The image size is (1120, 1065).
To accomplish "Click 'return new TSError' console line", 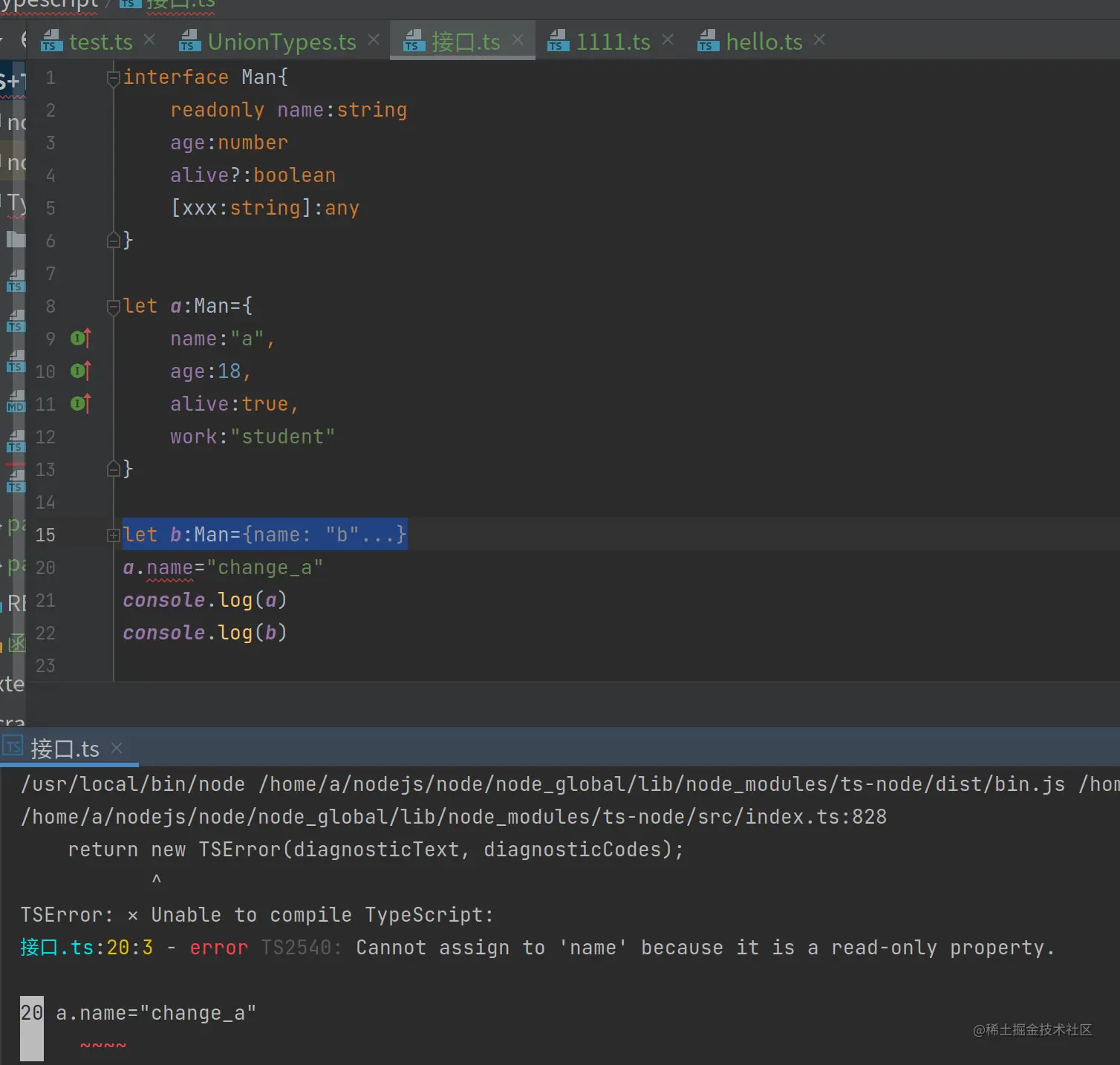I will point(376,850).
